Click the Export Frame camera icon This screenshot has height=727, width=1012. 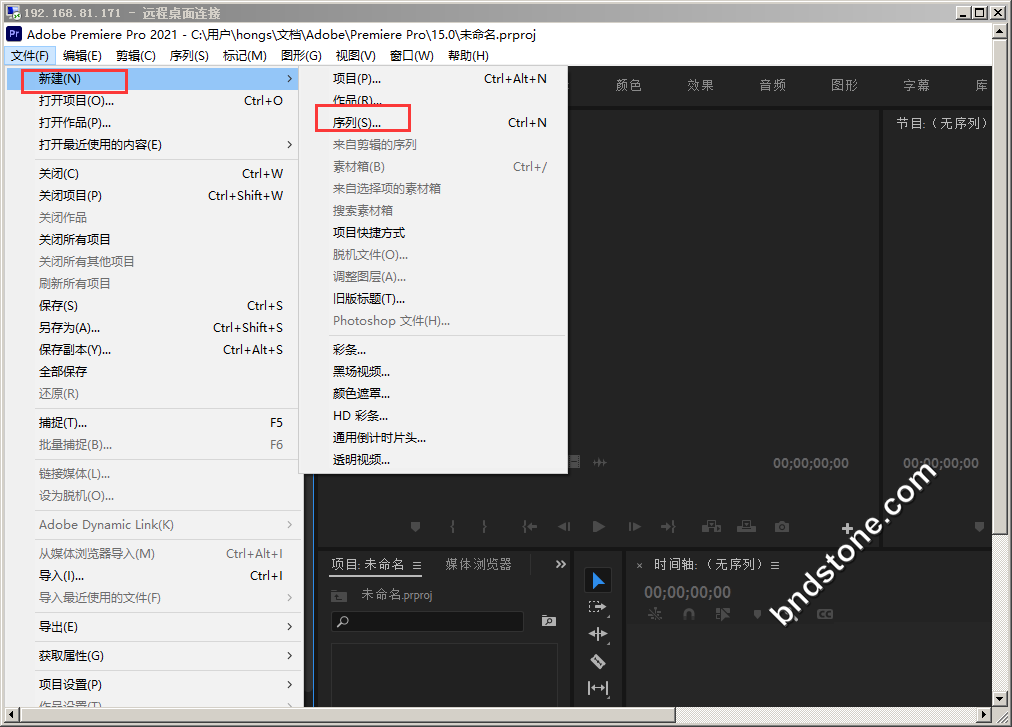(782, 527)
